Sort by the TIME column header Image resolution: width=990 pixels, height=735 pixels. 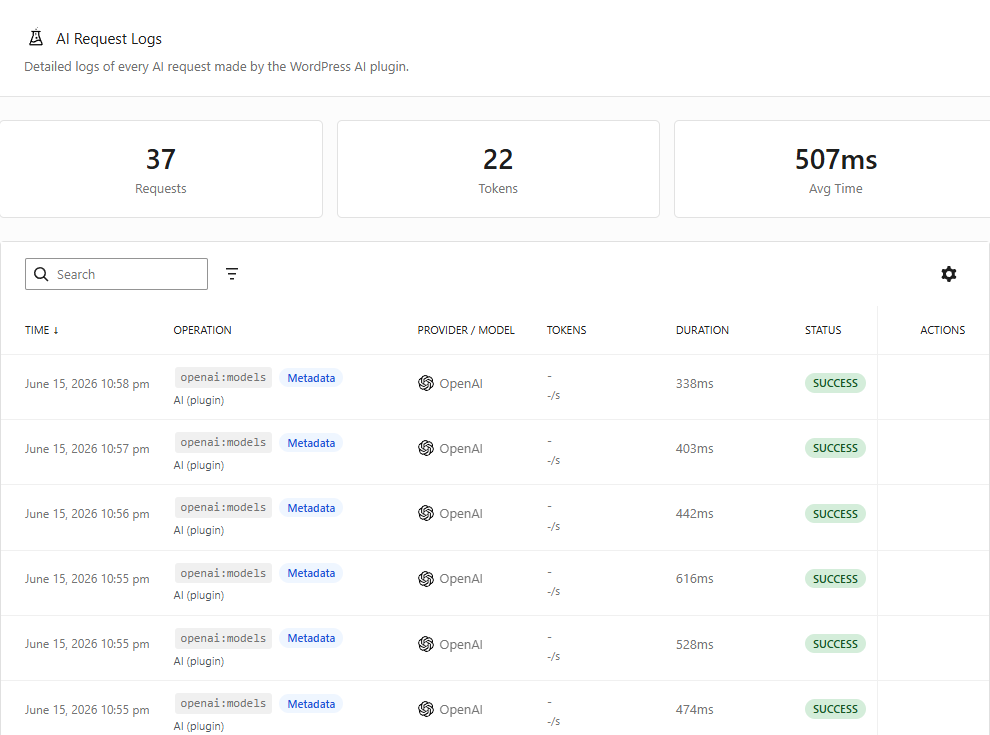pos(42,330)
